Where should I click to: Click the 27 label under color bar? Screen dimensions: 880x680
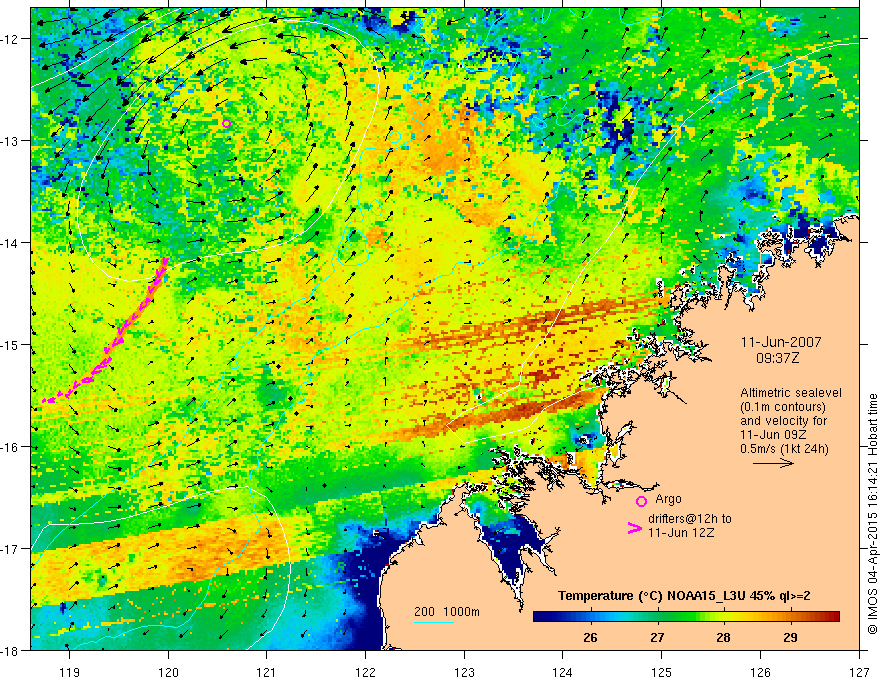tap(657, 637)
